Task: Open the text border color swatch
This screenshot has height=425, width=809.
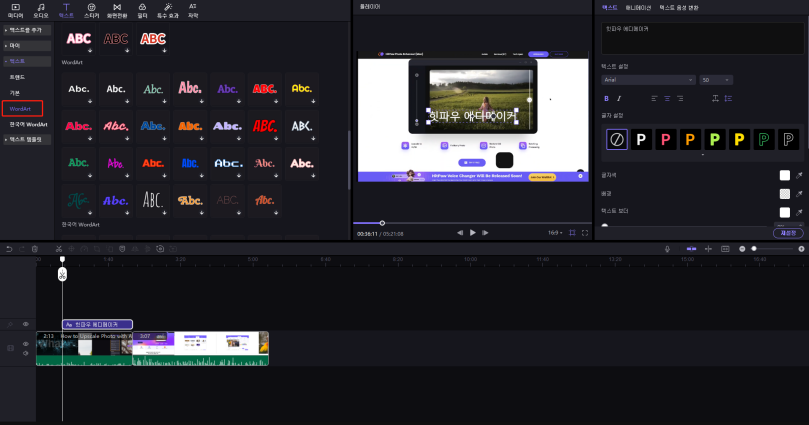Action: [785, 212]
